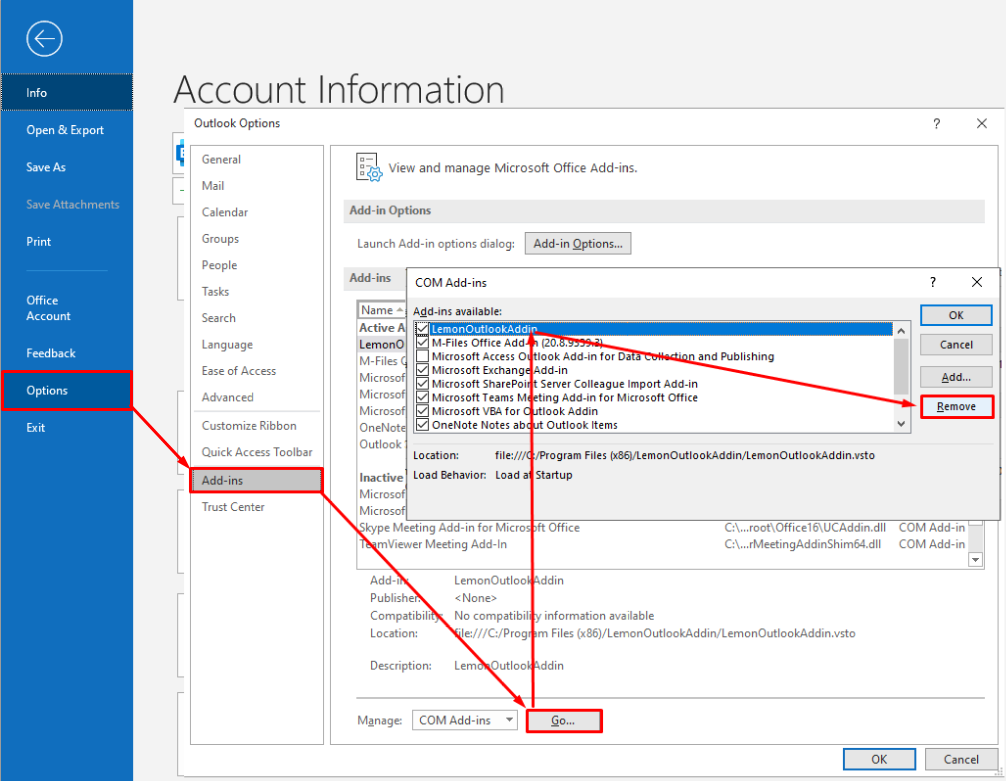Click the add-ins gear icon beside heading

pyautogui.click(x=369, y=167)
